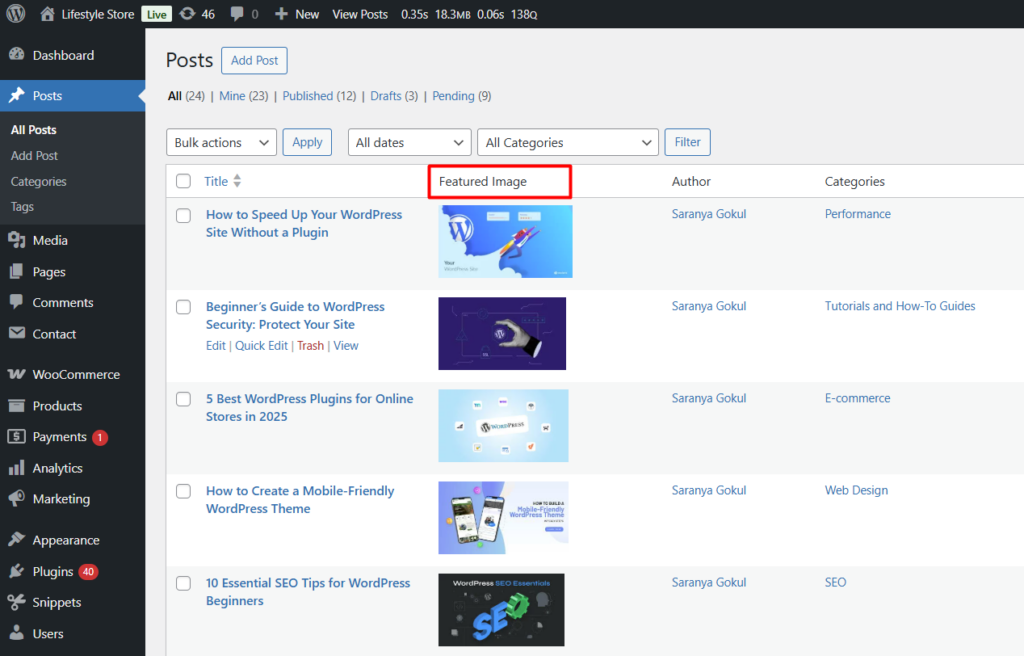This screenshot has width=1024, height=656.
Task: Open the All Categories filter dropdown
Action: tap(567, 143)
